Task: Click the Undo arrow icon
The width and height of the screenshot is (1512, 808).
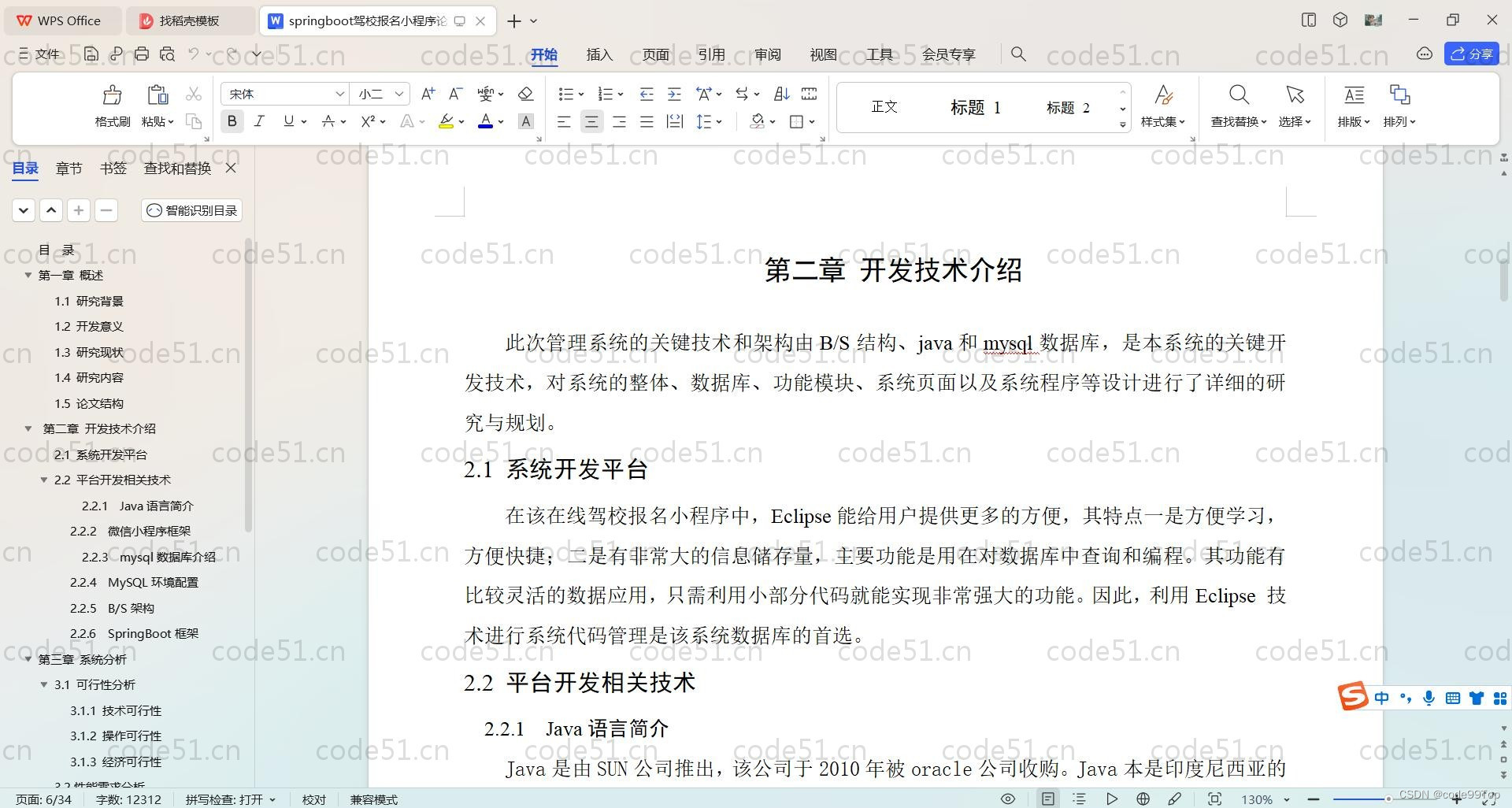Action: [x=193, y=54]
